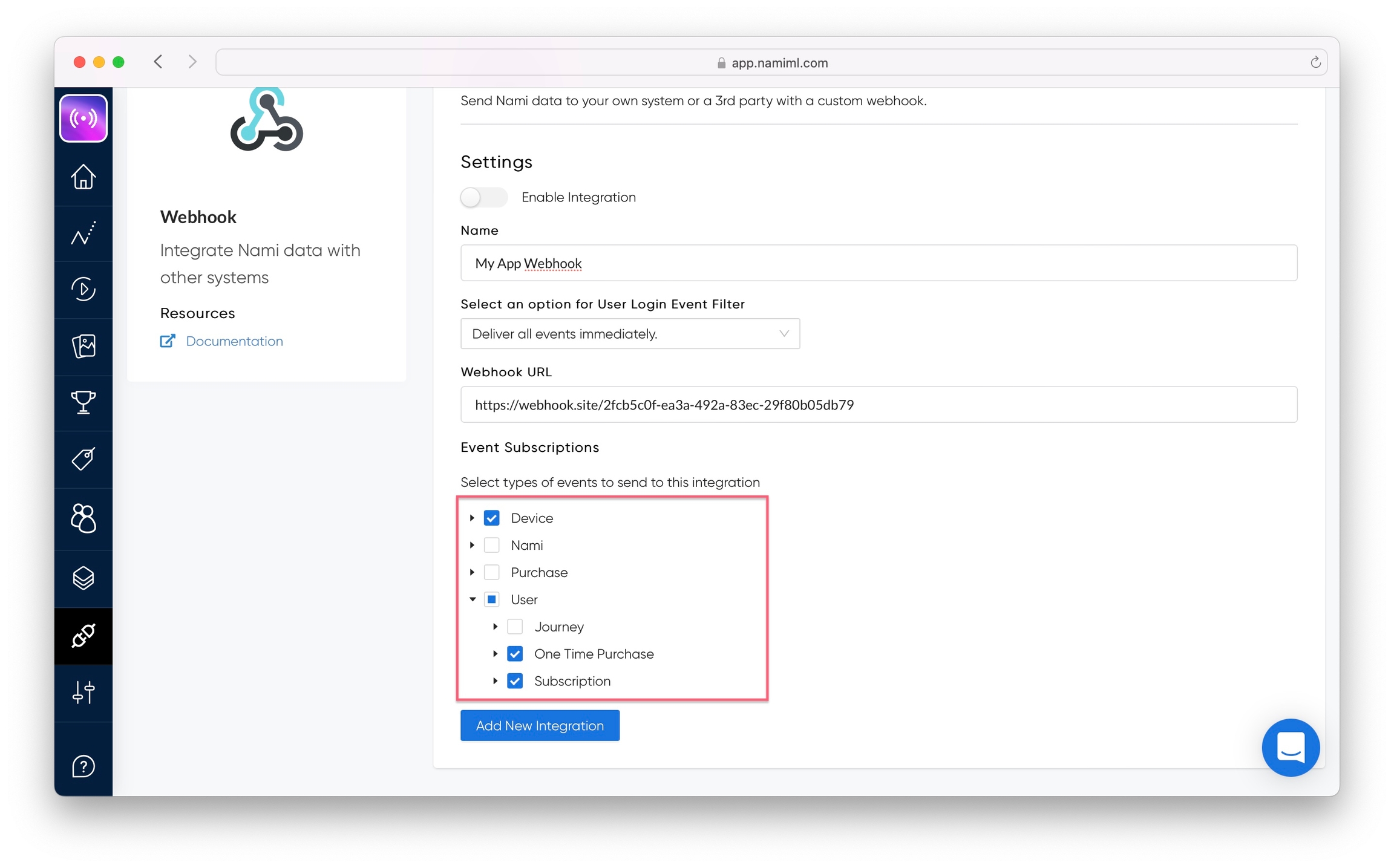Go forward with browser forward arrow
This screenshot has width=1394, height=868.
[x=192, y=62]
